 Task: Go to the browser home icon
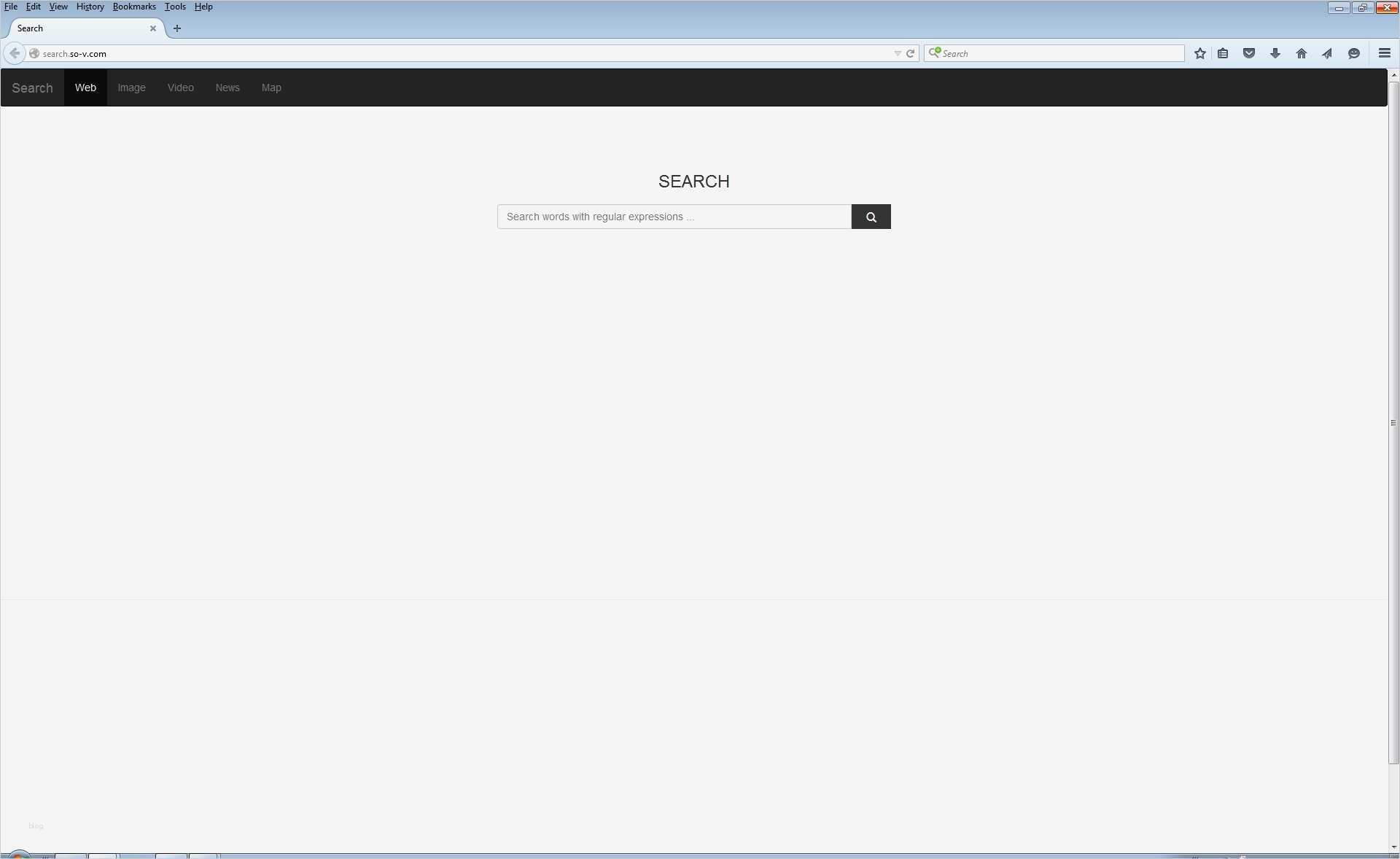tap(1302, 53)
